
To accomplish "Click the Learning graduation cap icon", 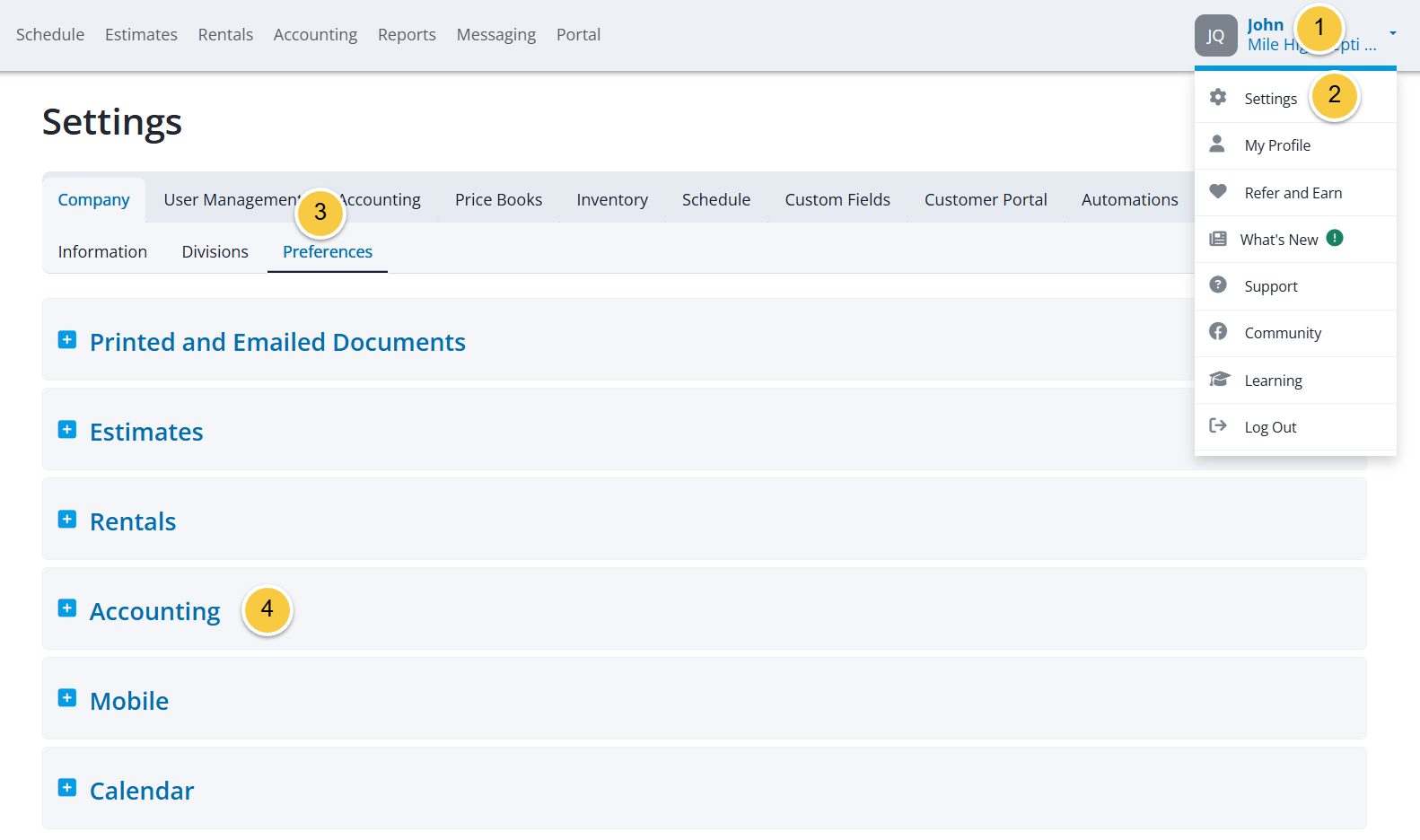I will 1219,379.
